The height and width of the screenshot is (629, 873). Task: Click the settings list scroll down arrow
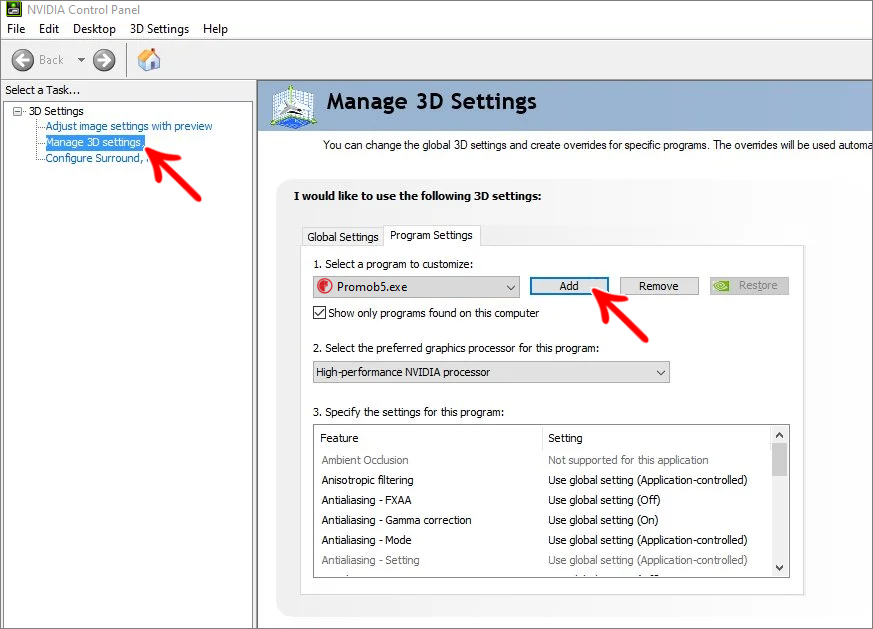coord(779,568)
